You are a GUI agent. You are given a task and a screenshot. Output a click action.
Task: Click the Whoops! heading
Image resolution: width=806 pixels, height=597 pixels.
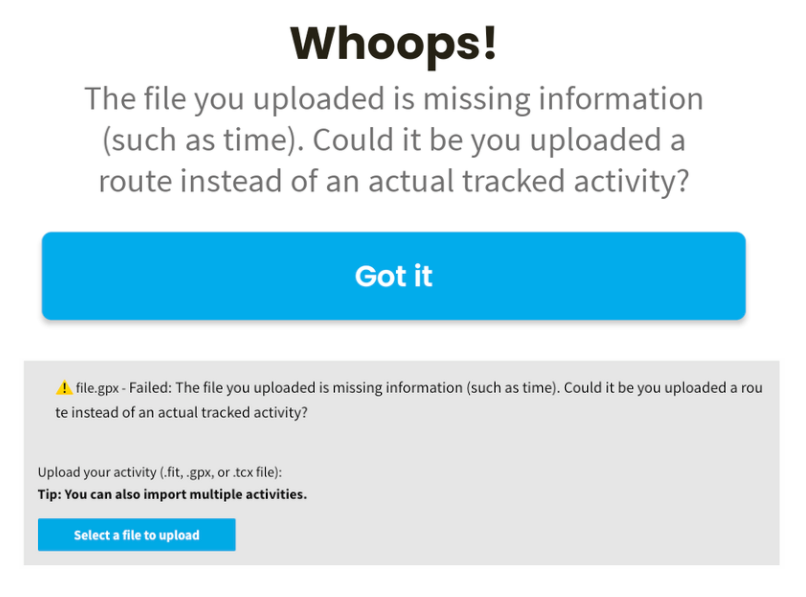pyautogui.click(x=393, y=44)
